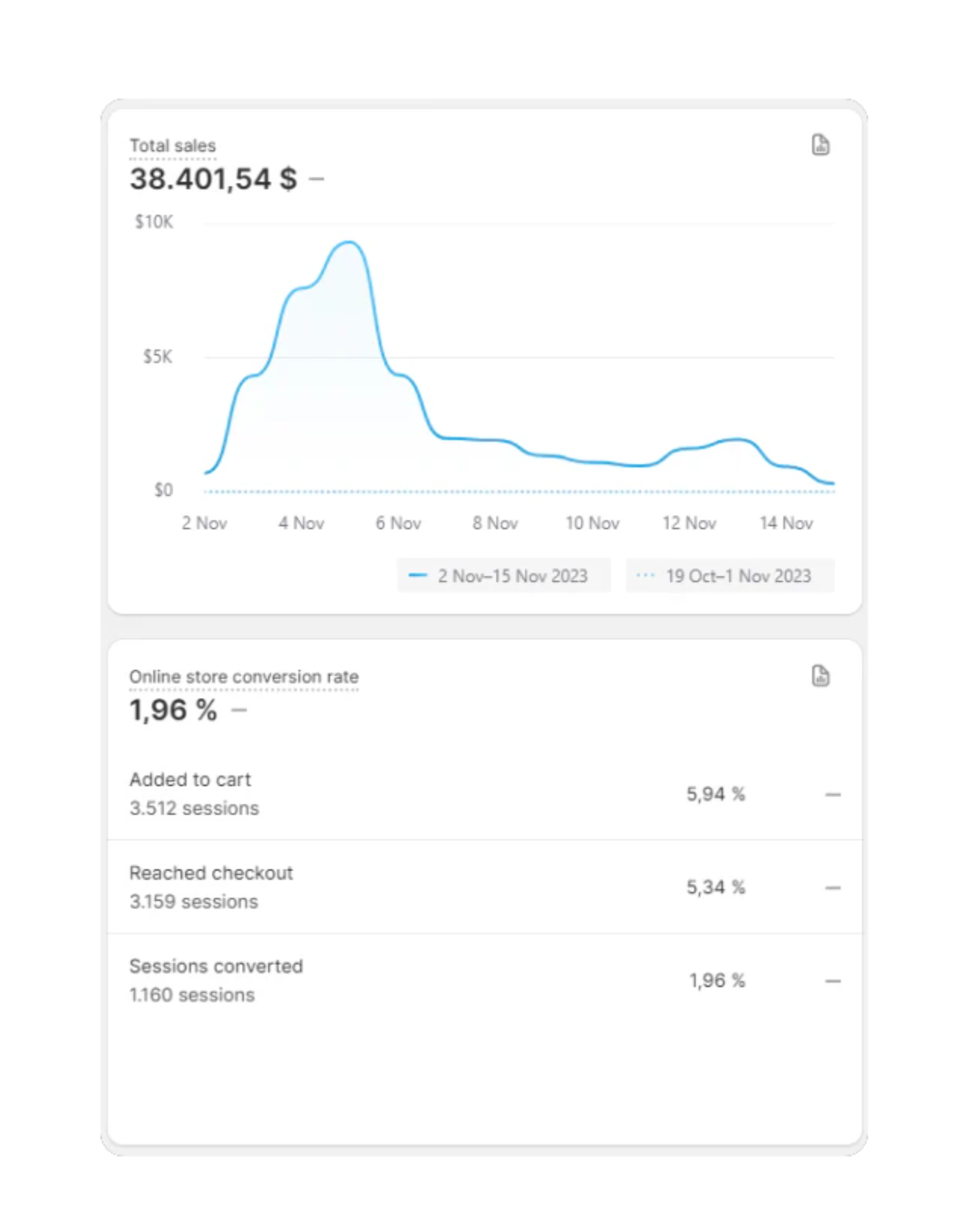The height and width of the screenshot is (1225, 980).
Task: Click the $5K gridline label
Action: pyautogui.click(x=157, y=357)
